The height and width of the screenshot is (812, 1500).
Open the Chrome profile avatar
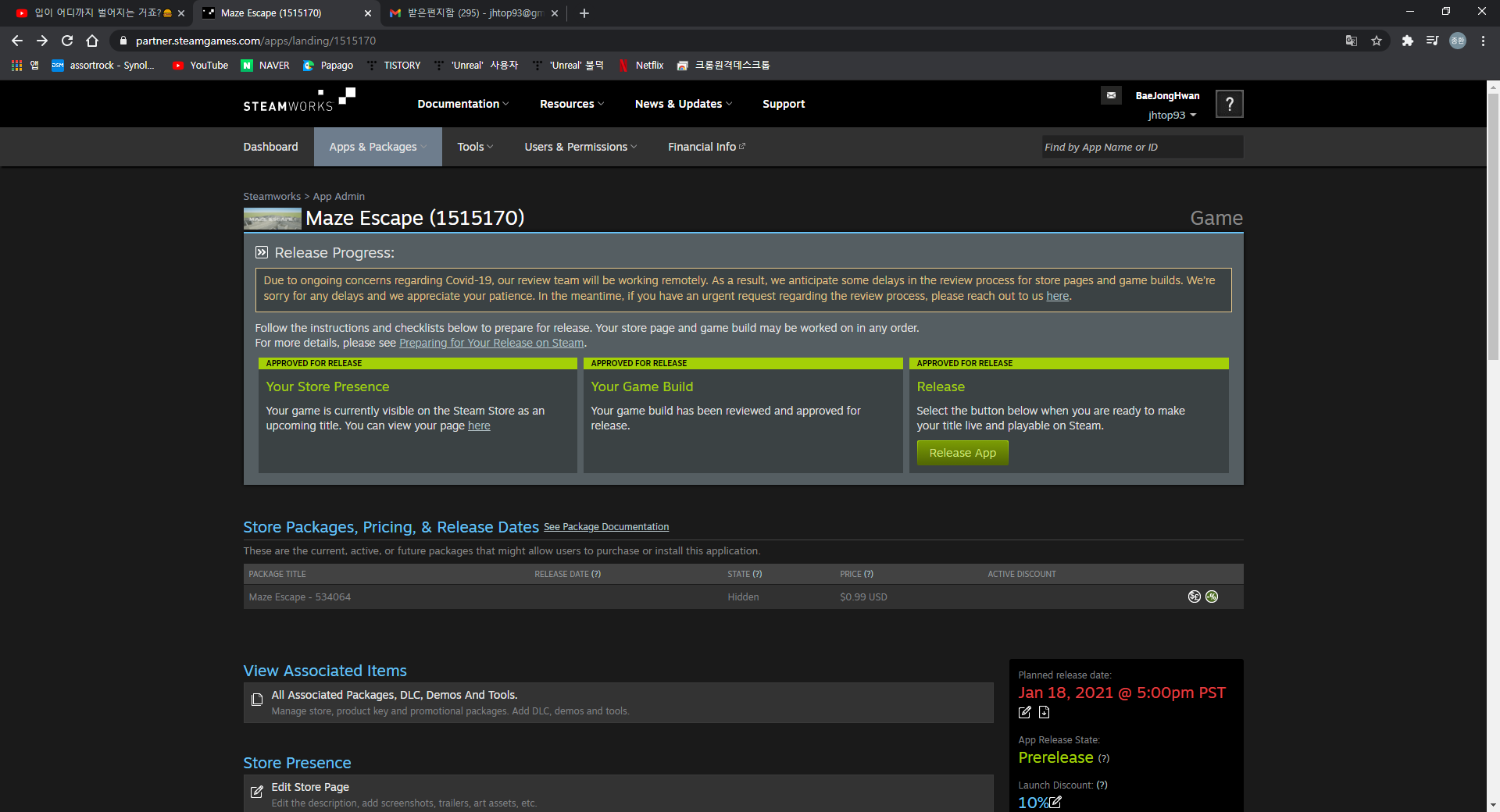click(x=1458, y=41)
